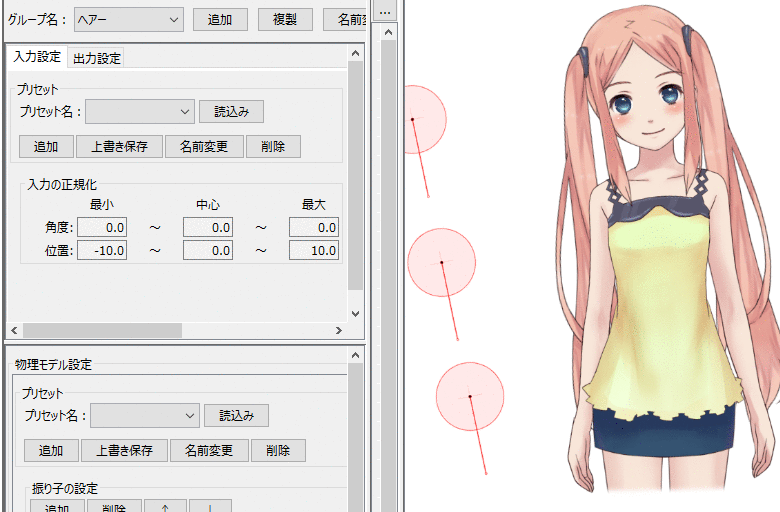The height and width of the screenshot is (512, 780).
Task: Select the middle pendulum circle in preview
Action: [441, 262]
